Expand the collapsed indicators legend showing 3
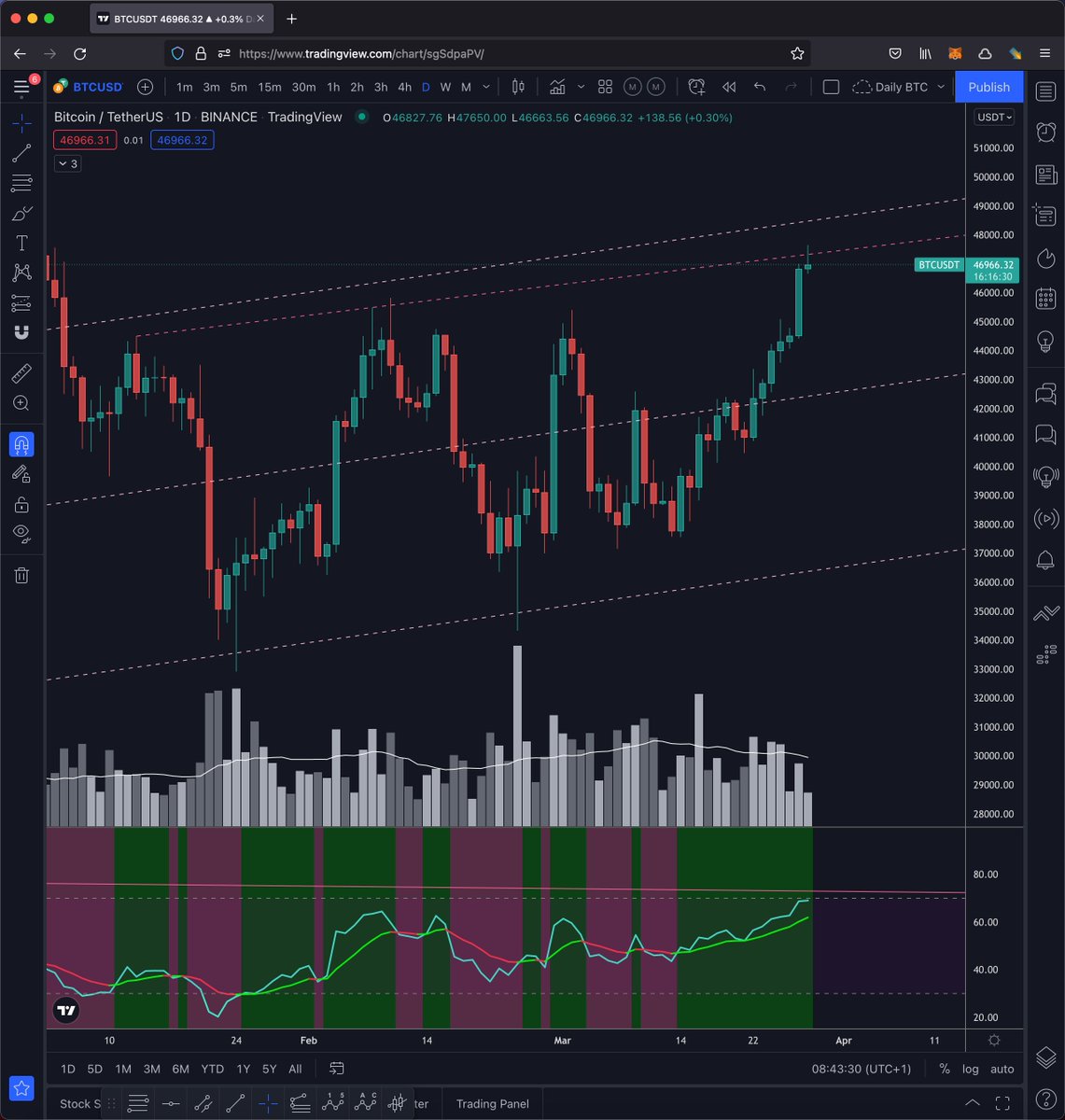The image size is (1065, 1120). point(67,163)
